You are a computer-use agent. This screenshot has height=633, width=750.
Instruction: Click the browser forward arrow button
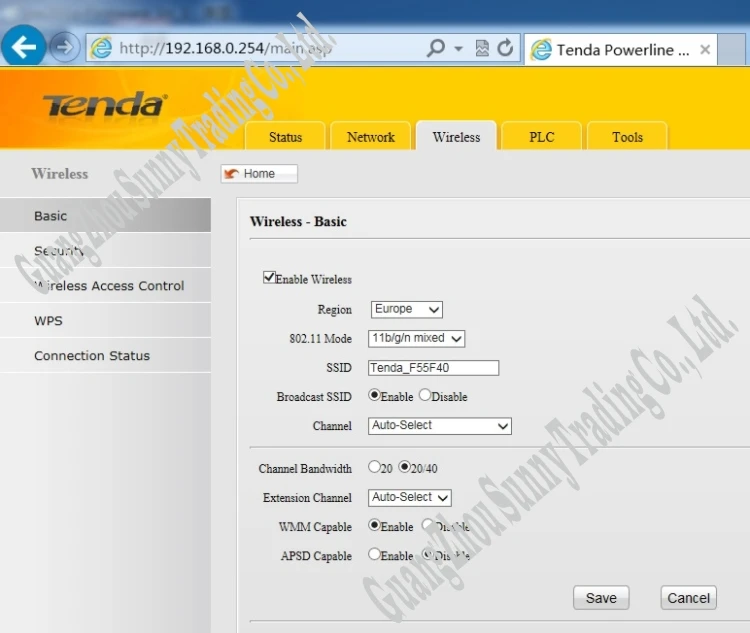coord(65,47)
